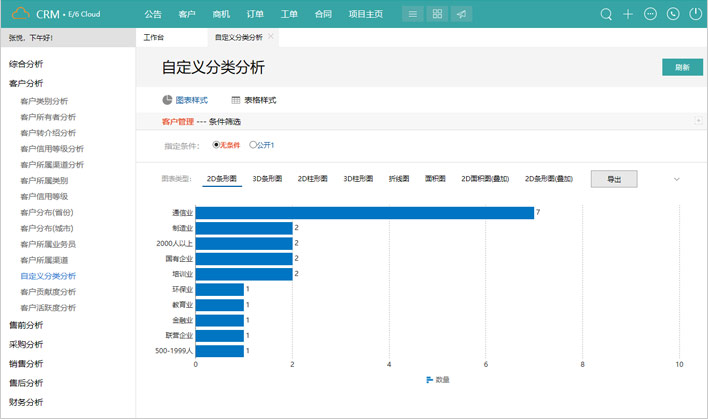Click the 导出 export button

613,179
